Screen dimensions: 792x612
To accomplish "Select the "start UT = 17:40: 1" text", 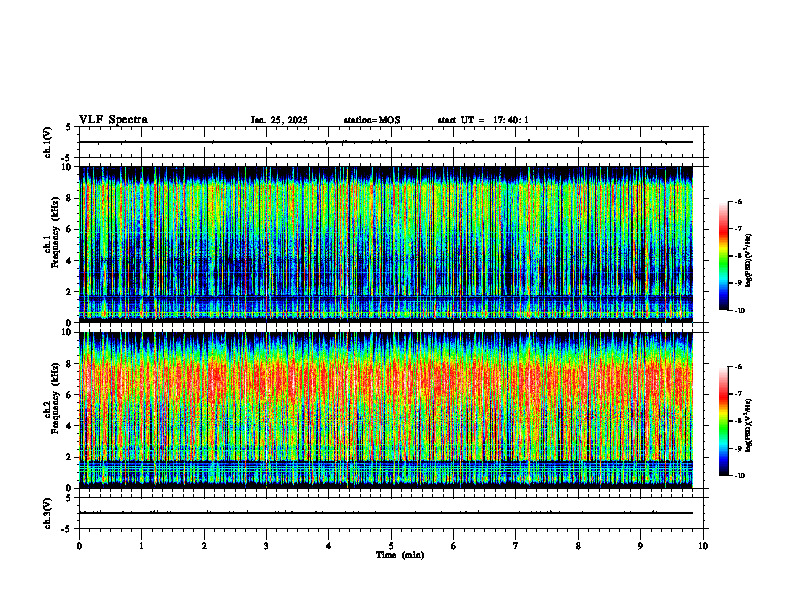I will click(x=483, y=120).
